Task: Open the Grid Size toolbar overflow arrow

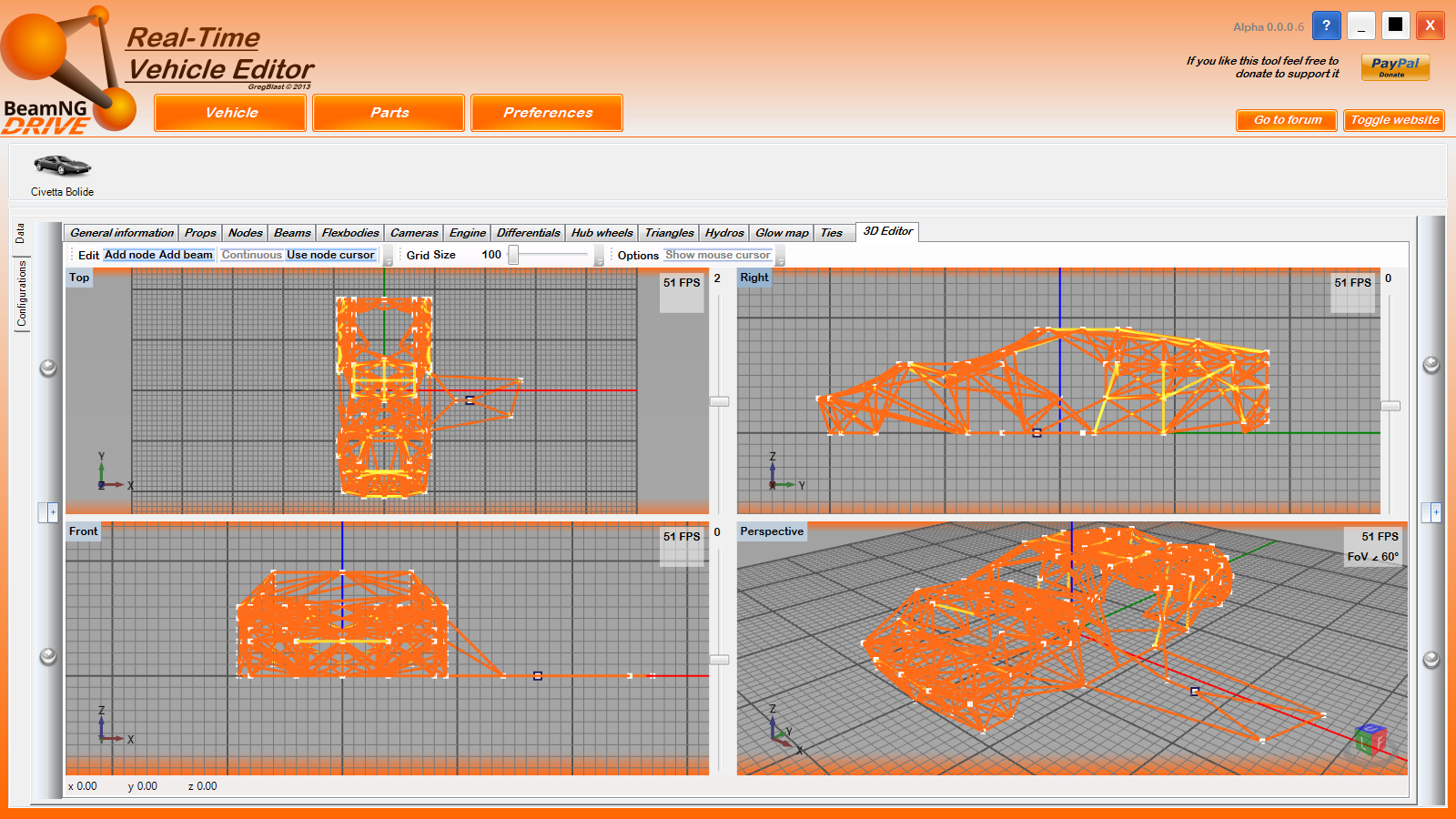Action: pyautogui.click(x=599, y=257)
